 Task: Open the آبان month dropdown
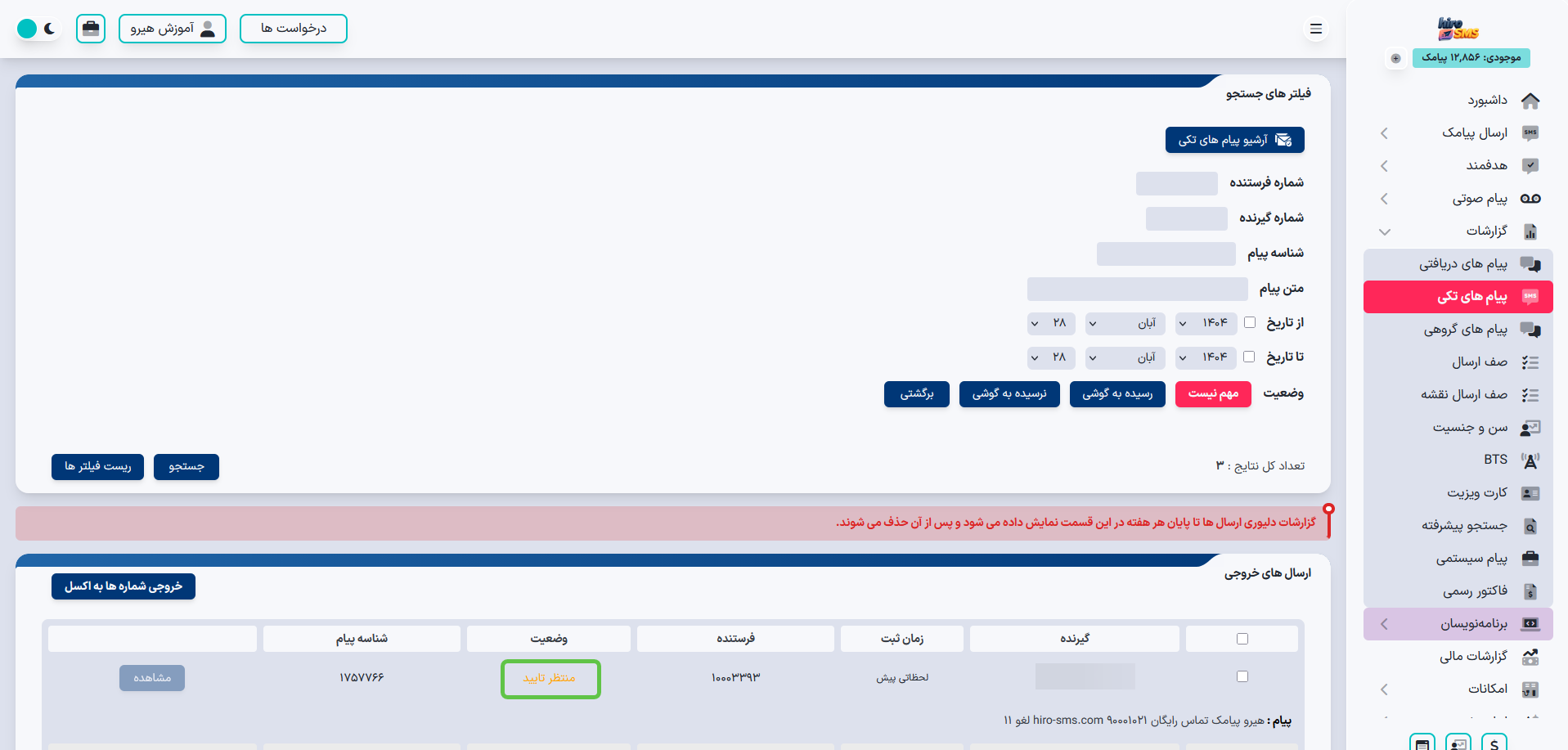(x=1125, y=323)
